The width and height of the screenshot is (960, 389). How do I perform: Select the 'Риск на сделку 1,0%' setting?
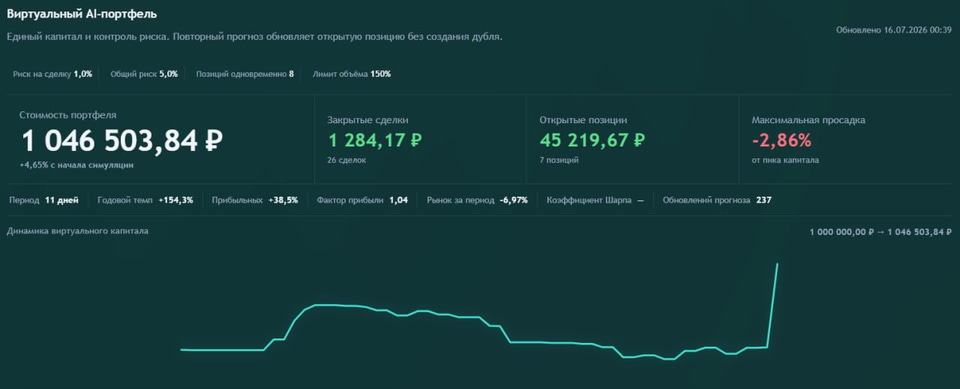53,74
